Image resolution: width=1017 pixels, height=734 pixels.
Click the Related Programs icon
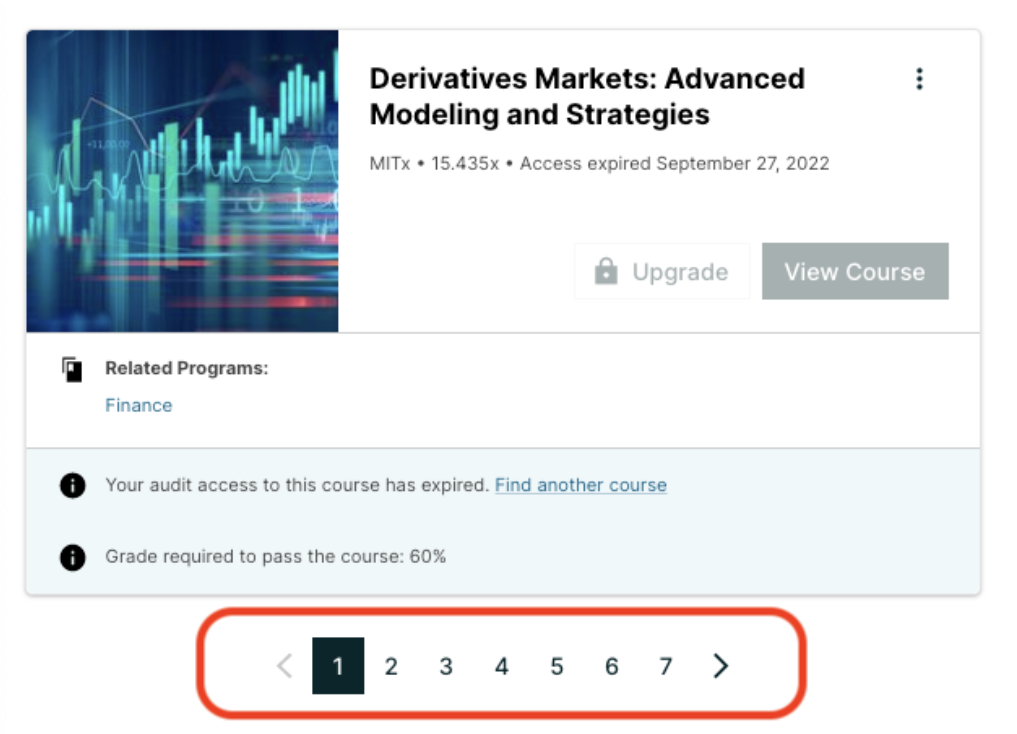click(72, 369)
